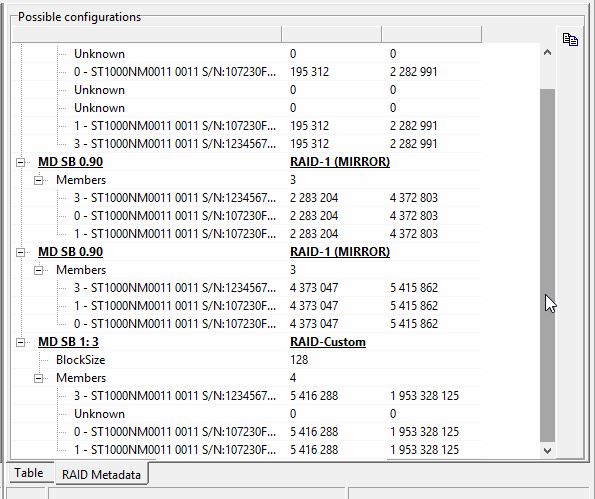Select the MD SB 1: 3 entry
The width and height of the screenshot is (595, 499).
(x=68, y=342)
